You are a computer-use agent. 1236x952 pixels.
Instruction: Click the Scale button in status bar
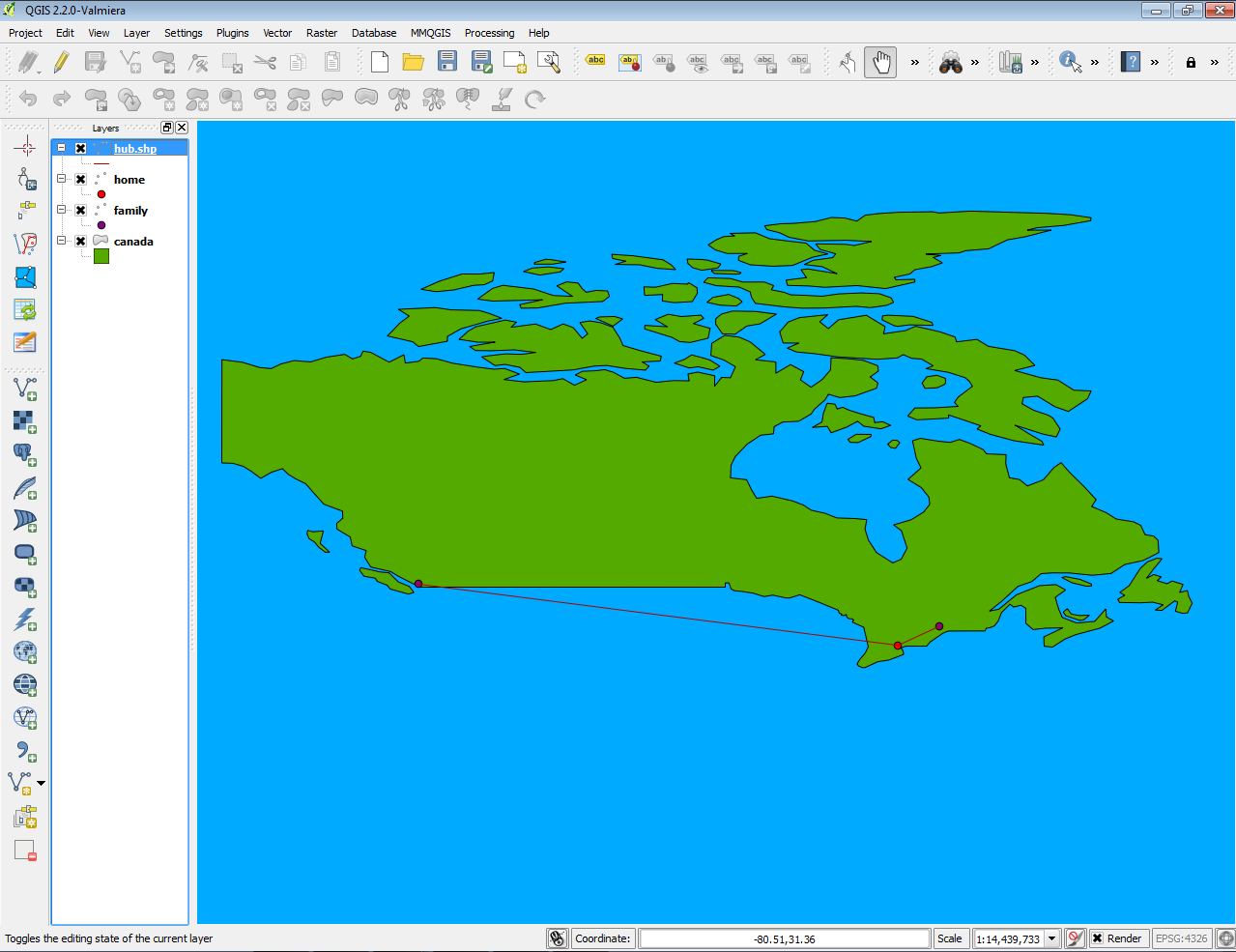coord(950,938)
